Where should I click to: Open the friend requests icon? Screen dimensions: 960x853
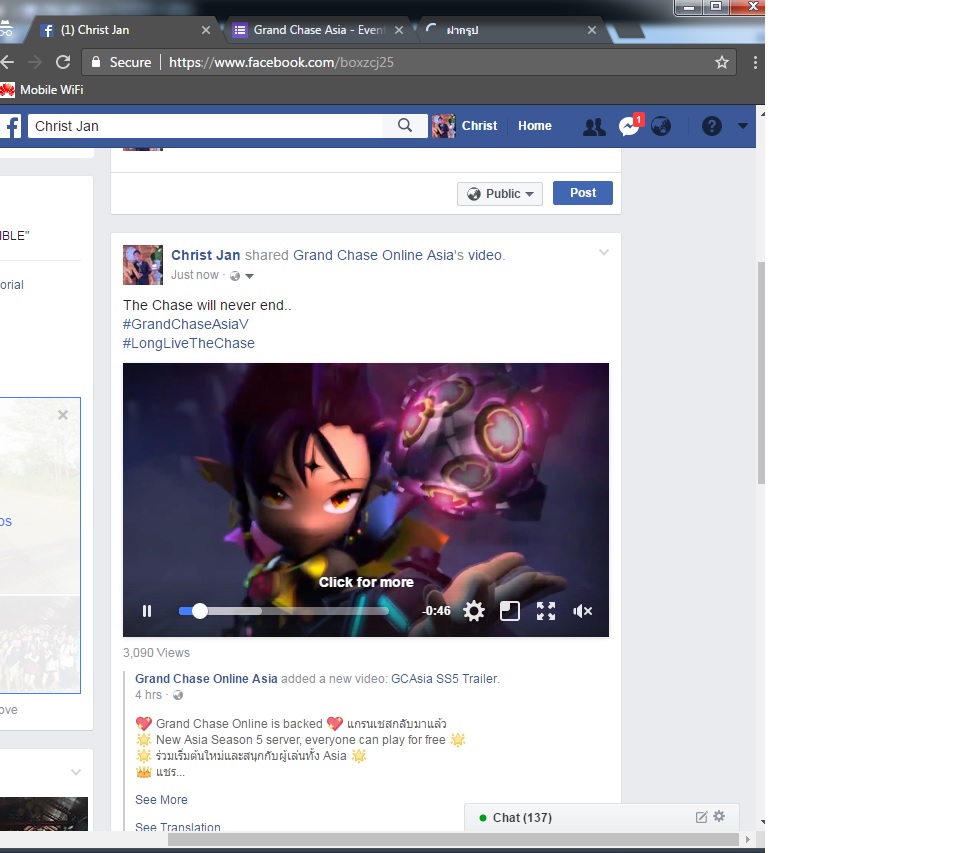[594, 126]
